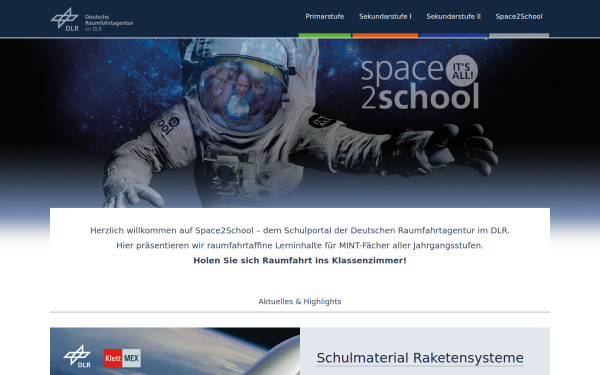The image size is (600, 375).
Task: Select the Aktuelles & Highlights heading
Action: pos(300,302)
